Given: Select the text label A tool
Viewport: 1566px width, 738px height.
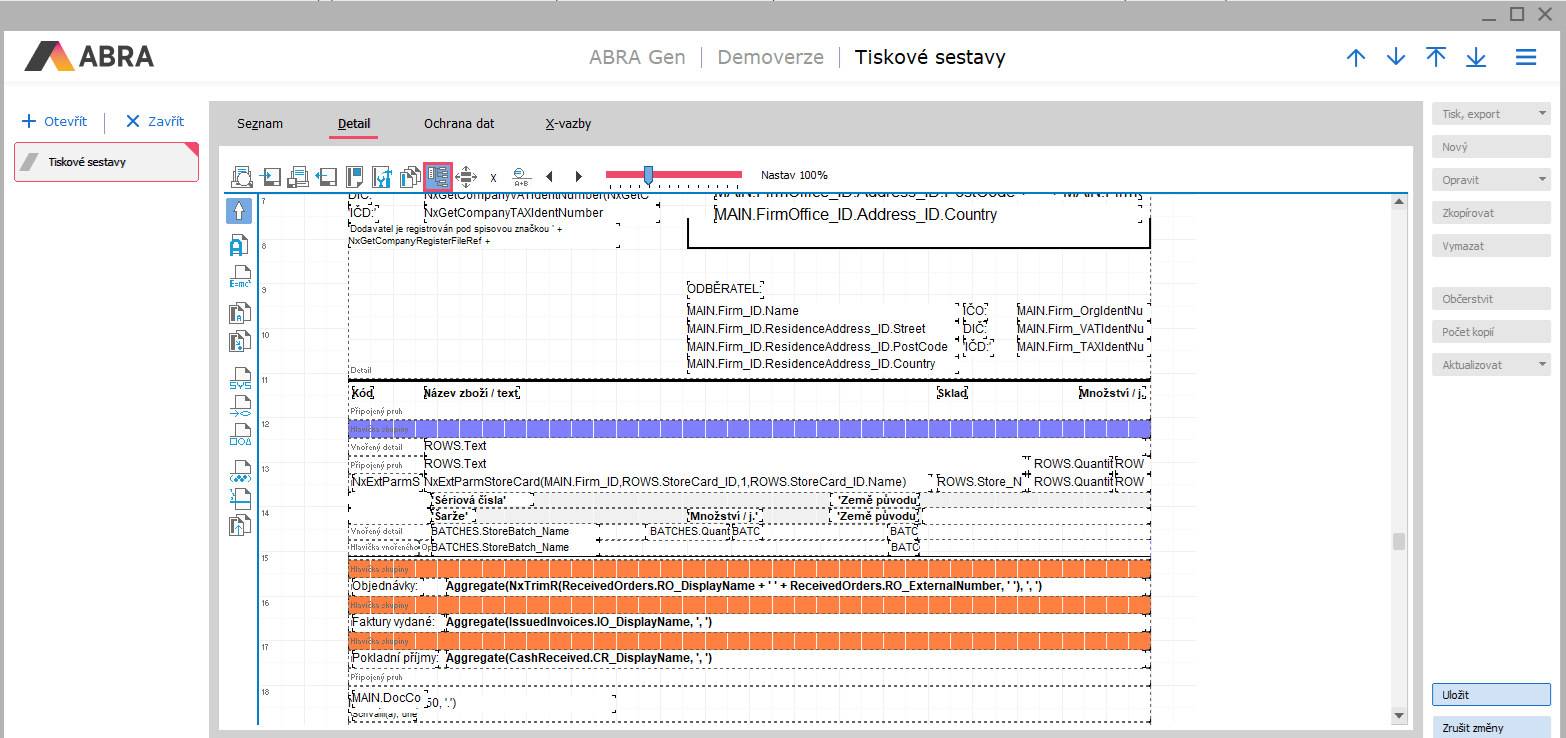Looking at the screenshot, I should (x=239, y=246).
